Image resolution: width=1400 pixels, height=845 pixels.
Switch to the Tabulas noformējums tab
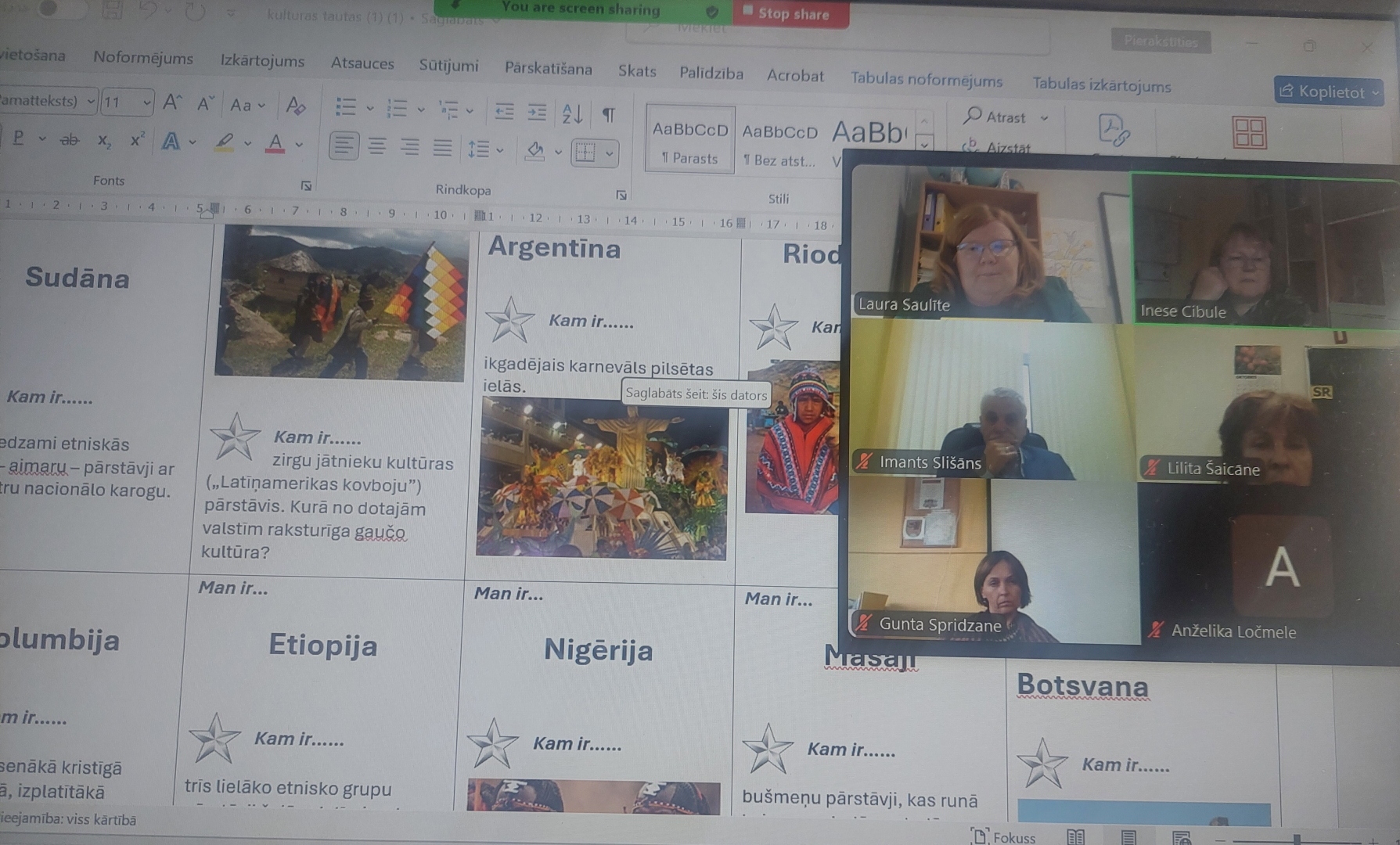point(926,80)
